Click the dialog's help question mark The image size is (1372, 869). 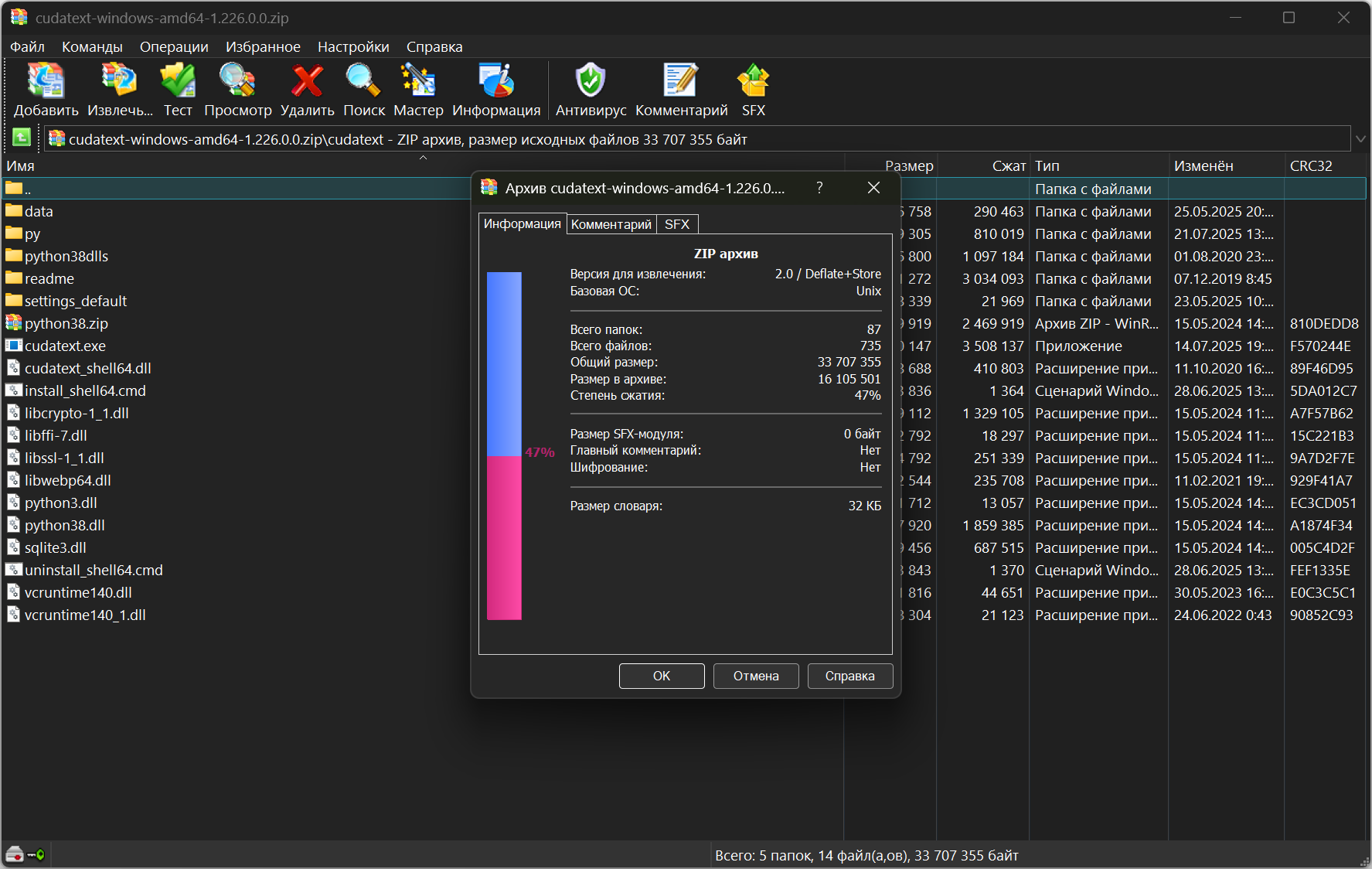819,188
